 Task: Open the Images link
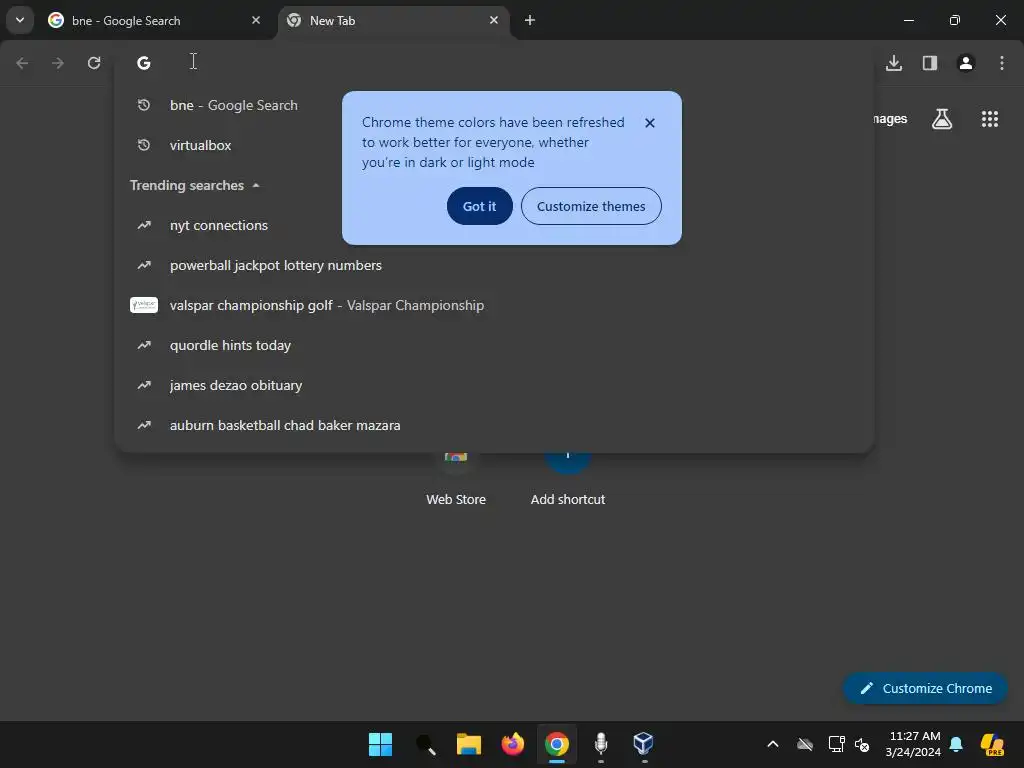coord(890,119)
